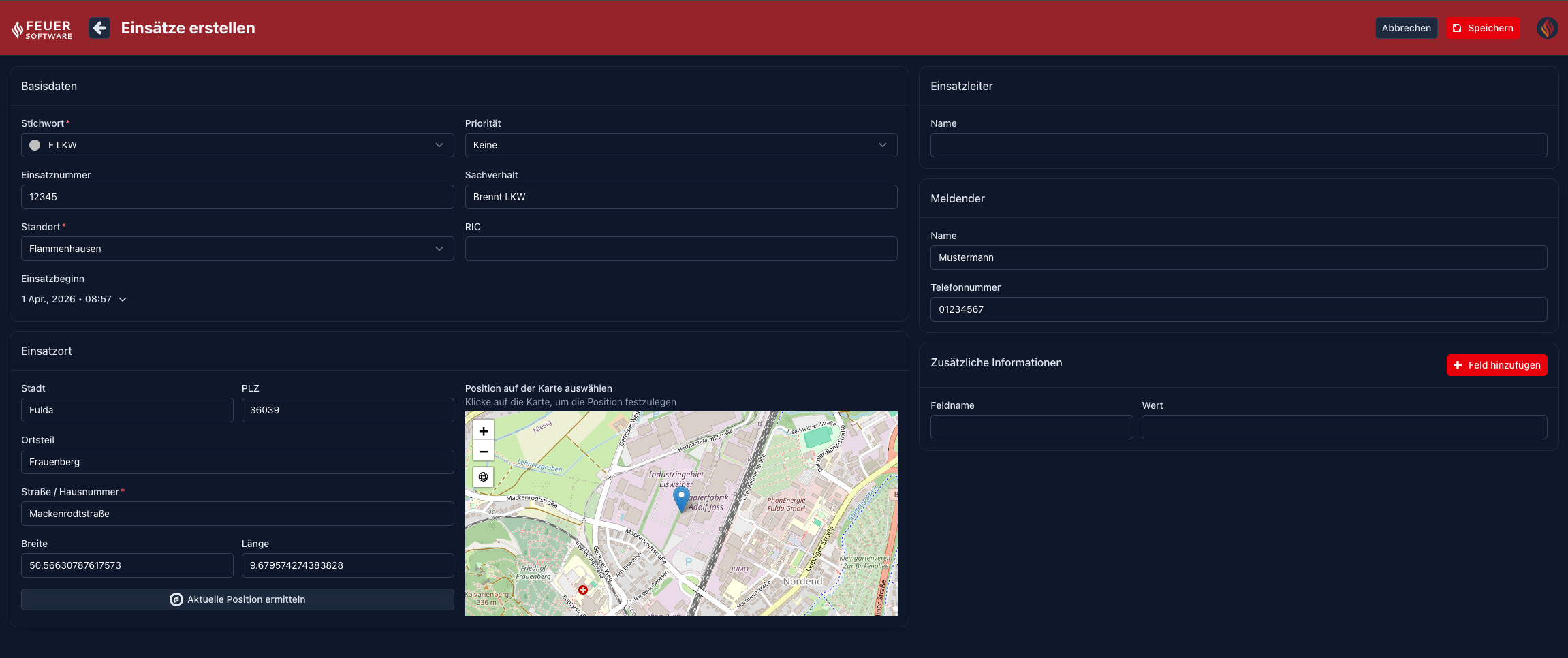Image resolution: width=1568 pixels, height=658 pixels.
Task: Open the flame avatar icon top right
Action: click(1546, 28)
